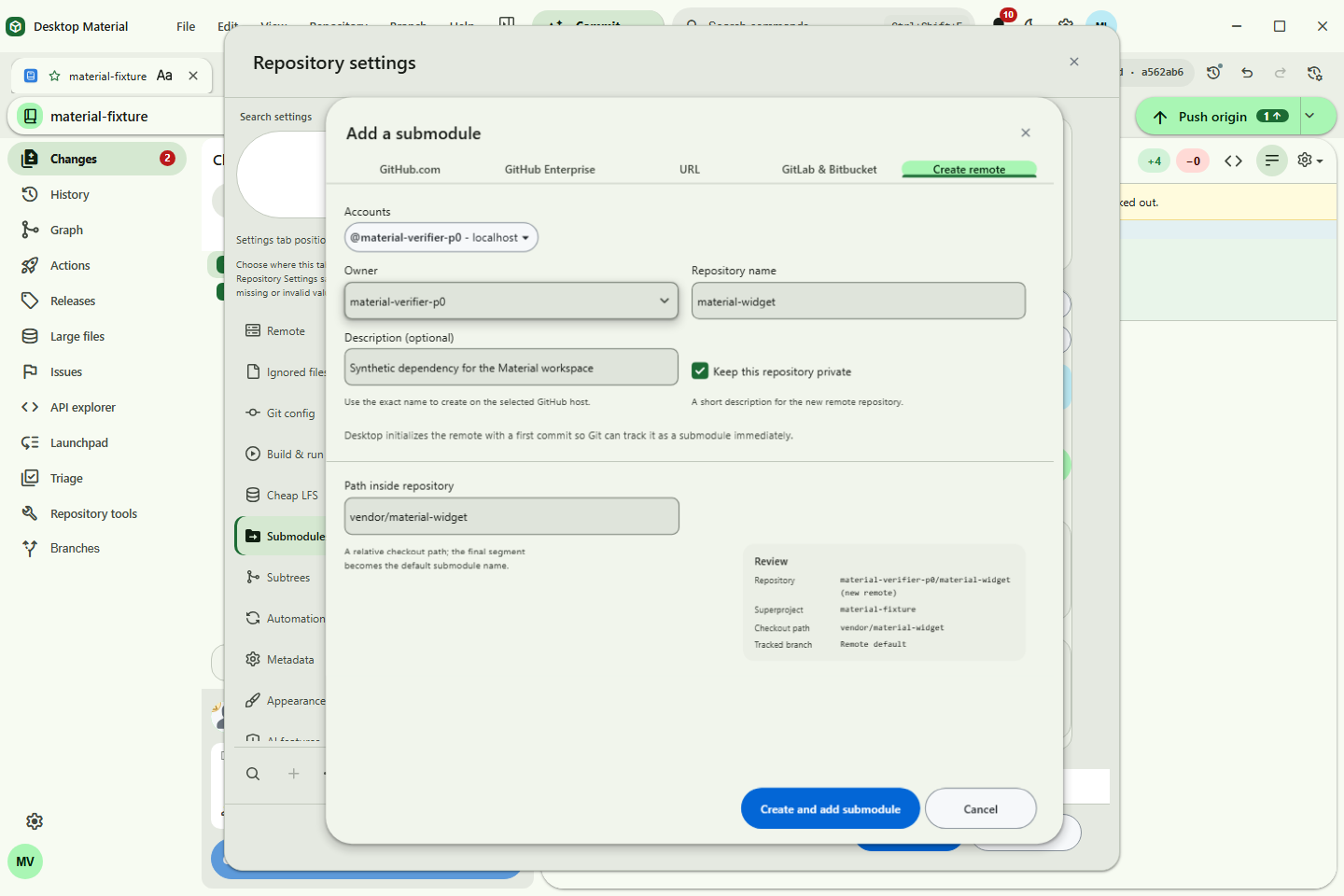Open the Owner dropdown
This screenshot has width=1344, height=896.
tap(511, 301)
